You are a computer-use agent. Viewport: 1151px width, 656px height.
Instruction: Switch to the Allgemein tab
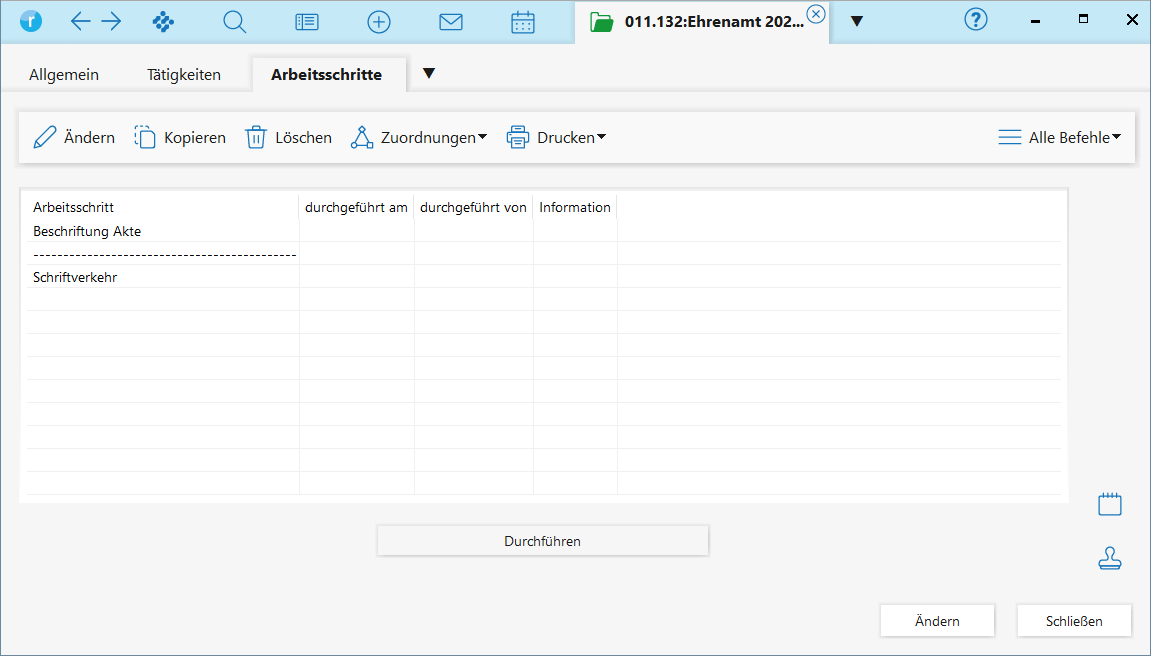[64, 75]
